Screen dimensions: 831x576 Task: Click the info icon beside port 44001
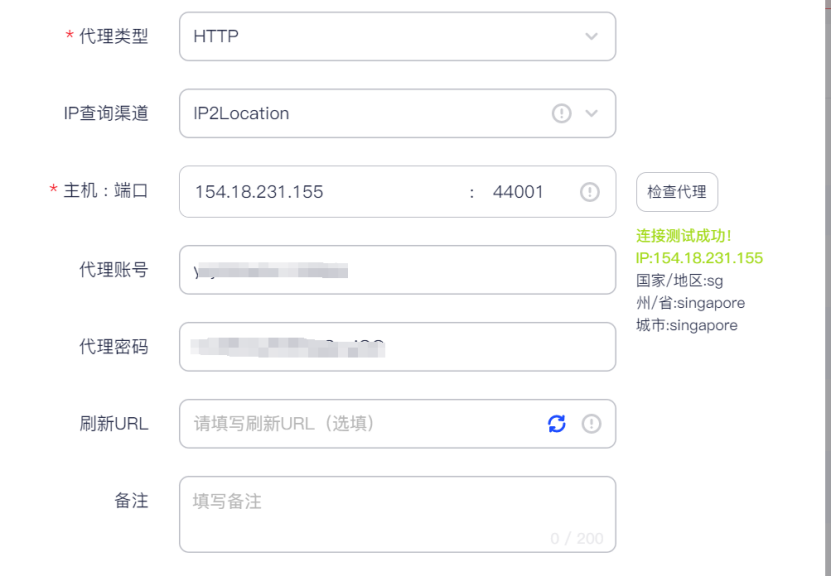(x=590, y=192)
